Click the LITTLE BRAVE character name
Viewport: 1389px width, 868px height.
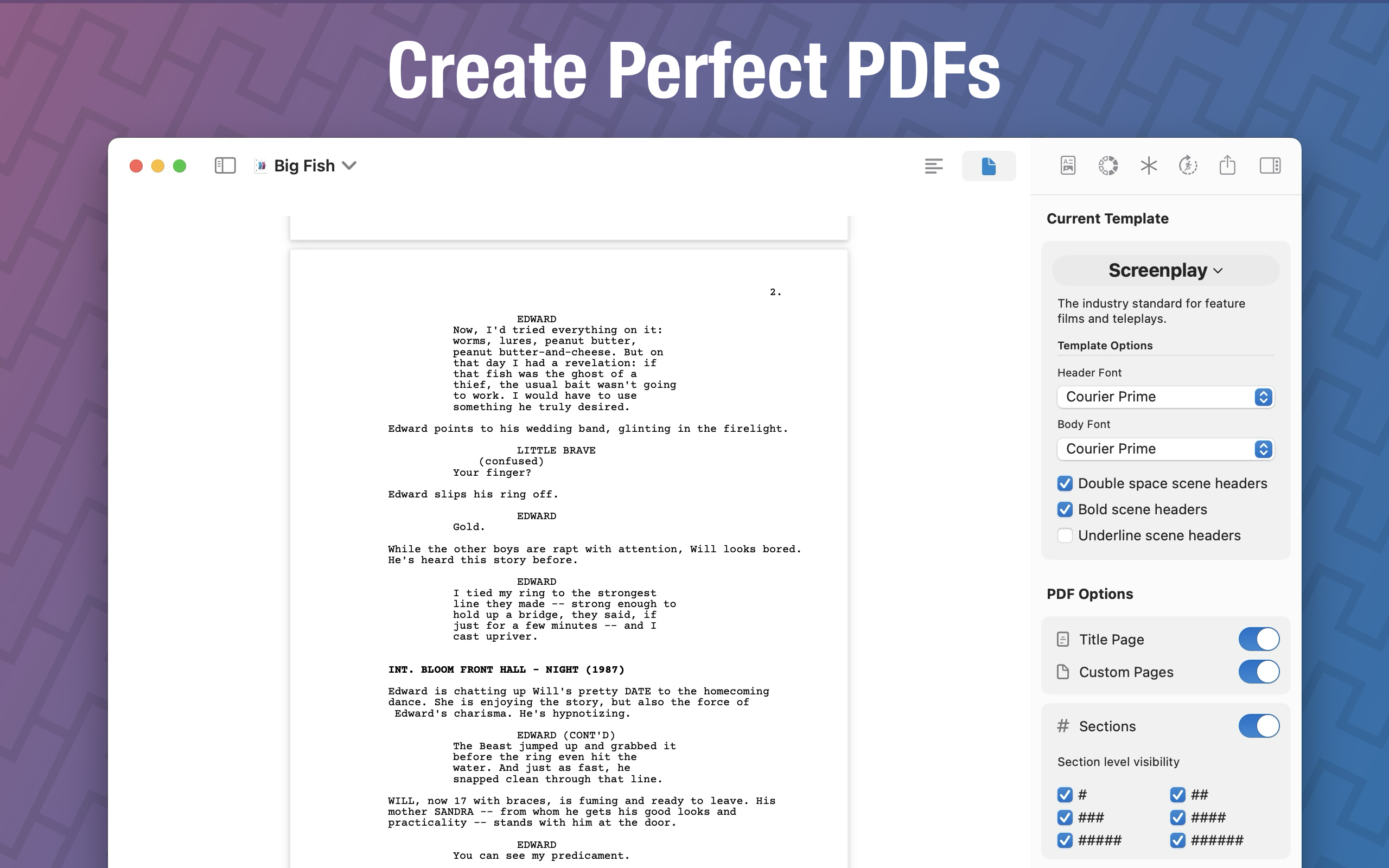[556, 451]
